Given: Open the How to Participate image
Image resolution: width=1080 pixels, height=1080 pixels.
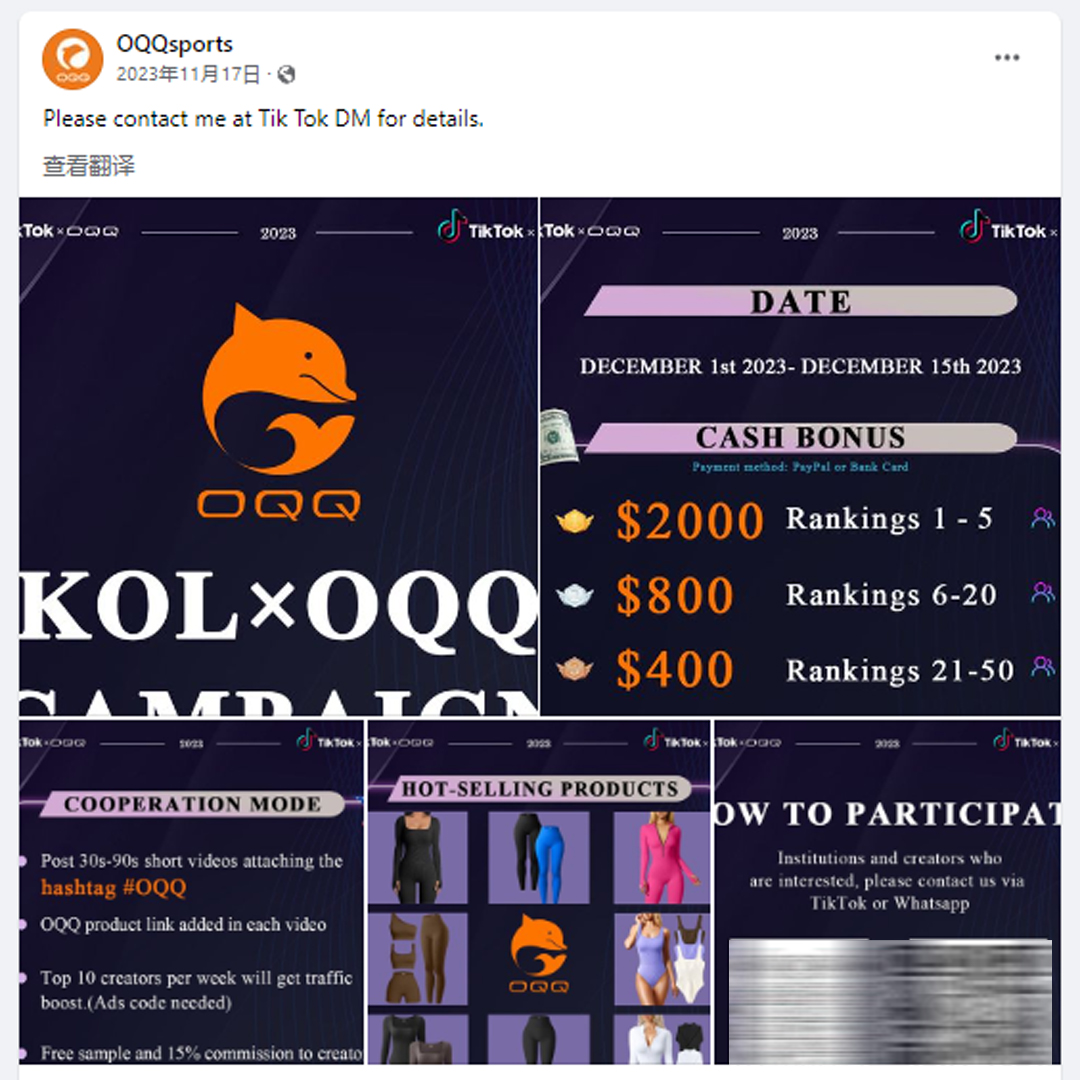Looking at the screenshot, I should pos(887,891).
